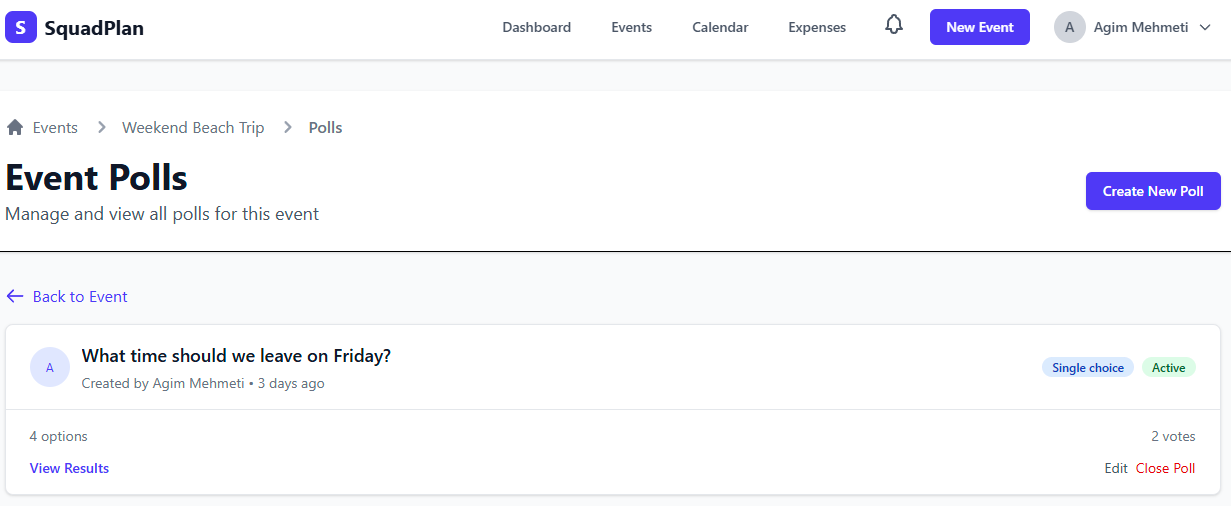This screenshot has height=506, width=1231.
Task: Open Weekend Beach Trip breadcrumb
Action: (x=193, y=127)
